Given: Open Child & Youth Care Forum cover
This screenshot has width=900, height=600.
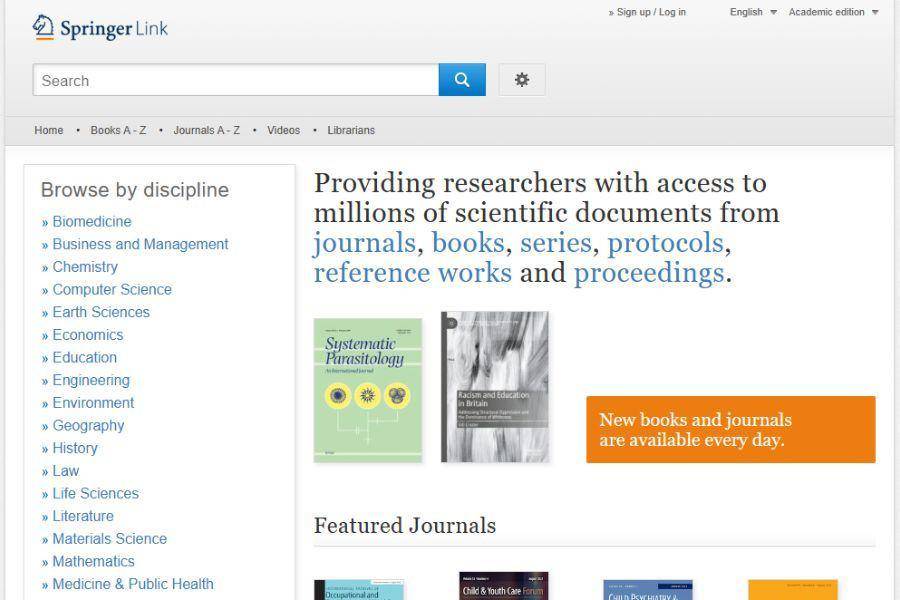Looking at the screenshot, I should tap(503, 586).
